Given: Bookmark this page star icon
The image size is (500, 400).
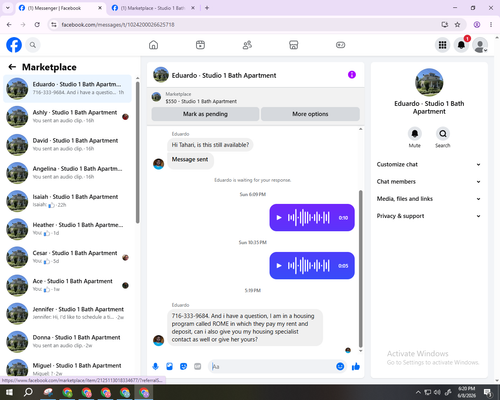Looking at the screenshot, I should pyautogui.click(x=457, y=25).
